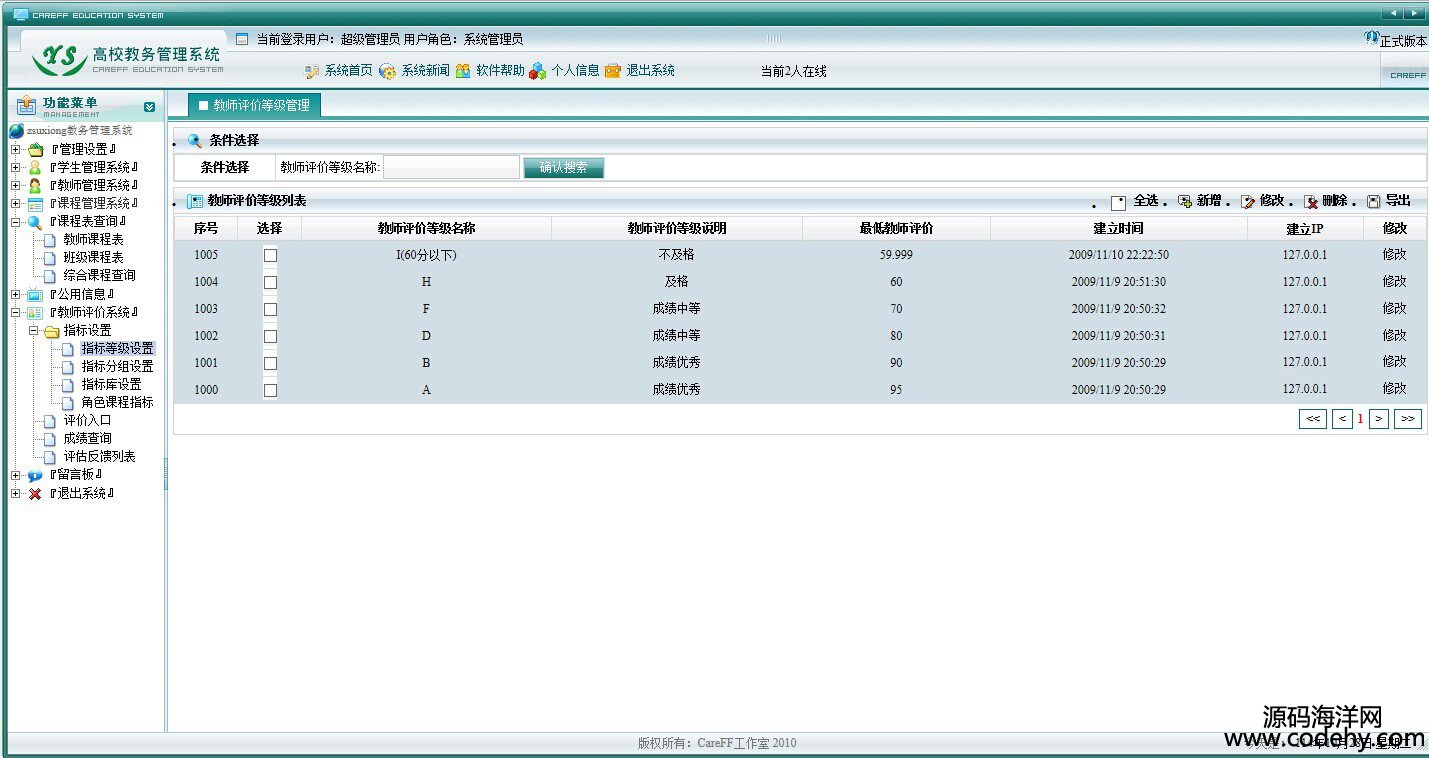Check the checkbox for row 1004
This screenshot has width=1429, height=758.
tap(270, 282)
